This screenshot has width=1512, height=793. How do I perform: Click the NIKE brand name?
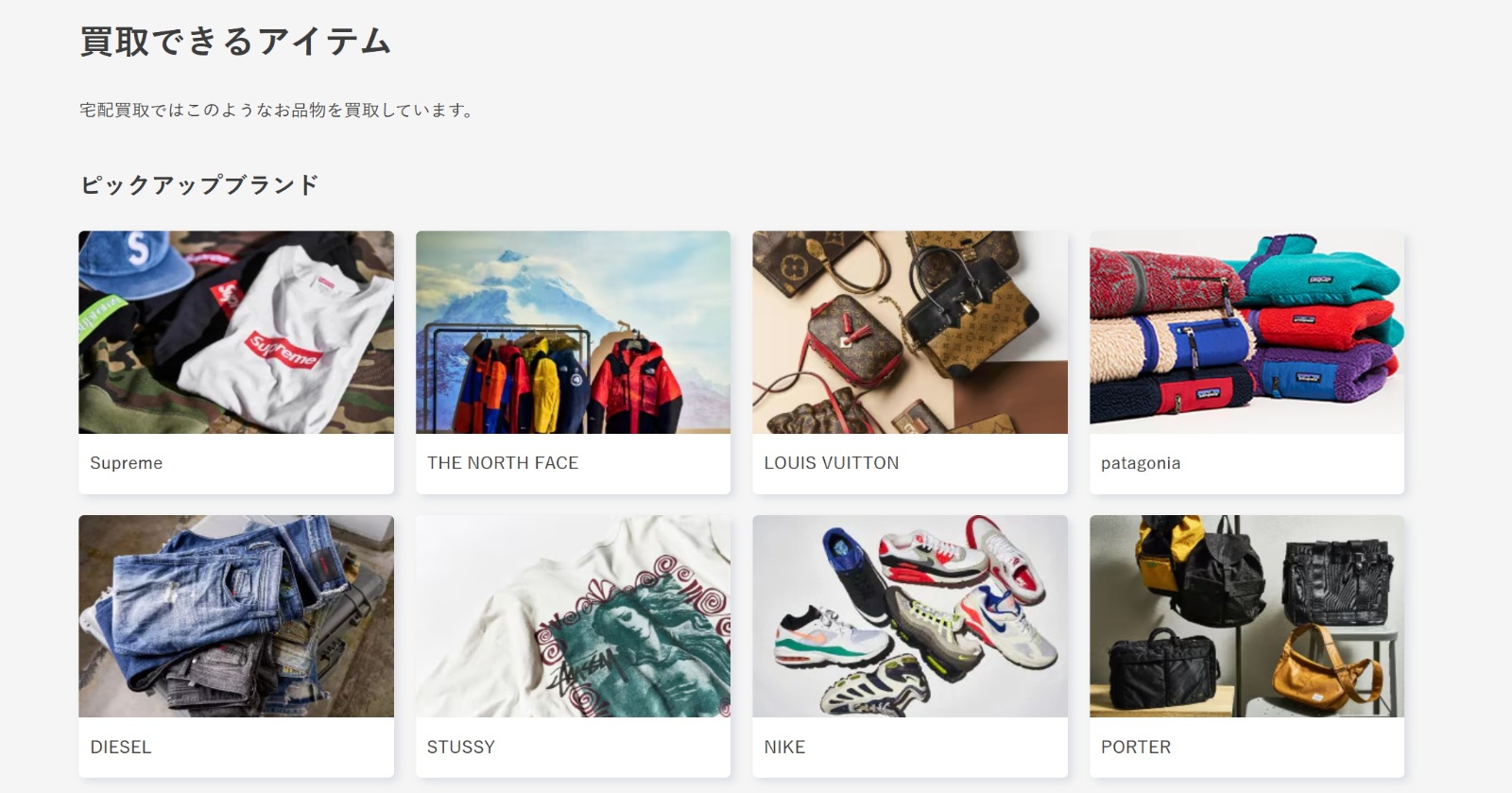[x=784, y=748]
